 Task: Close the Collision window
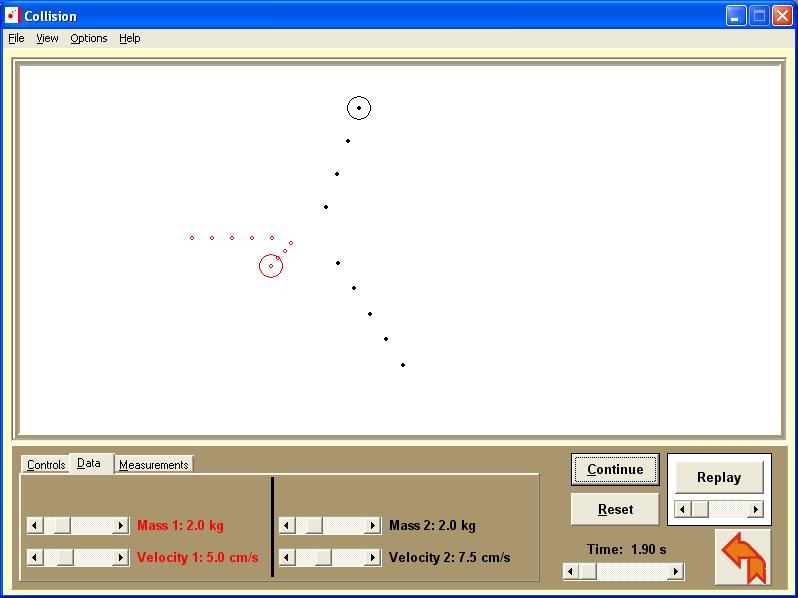click(x=782, y=16)
